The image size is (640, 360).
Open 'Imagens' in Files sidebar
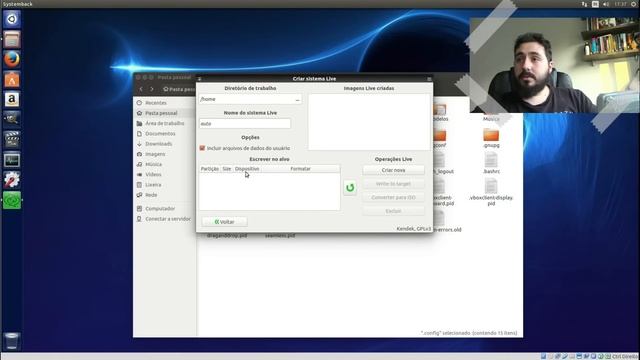tap(155, 154)
